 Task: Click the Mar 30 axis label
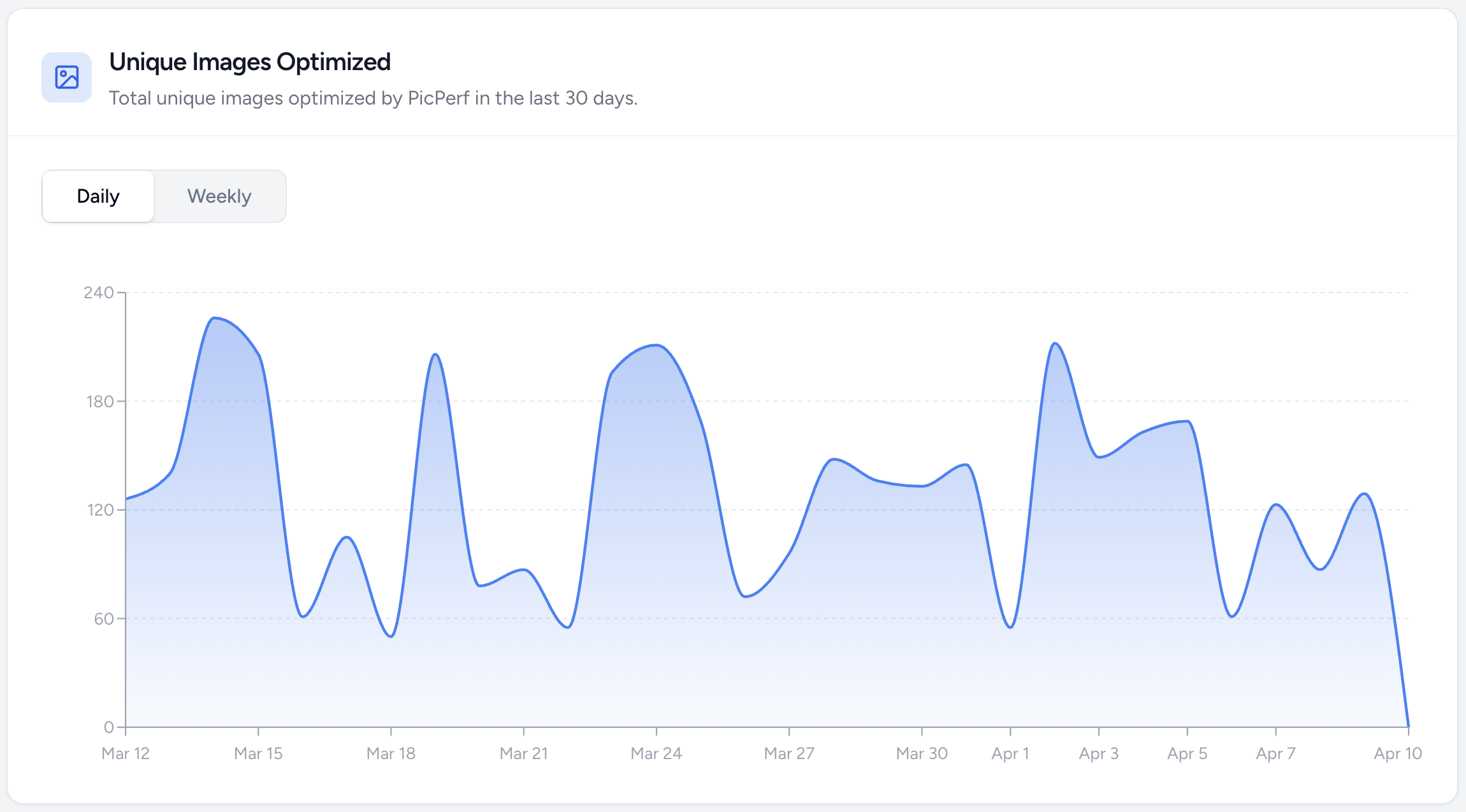click(x=922, y=753)
